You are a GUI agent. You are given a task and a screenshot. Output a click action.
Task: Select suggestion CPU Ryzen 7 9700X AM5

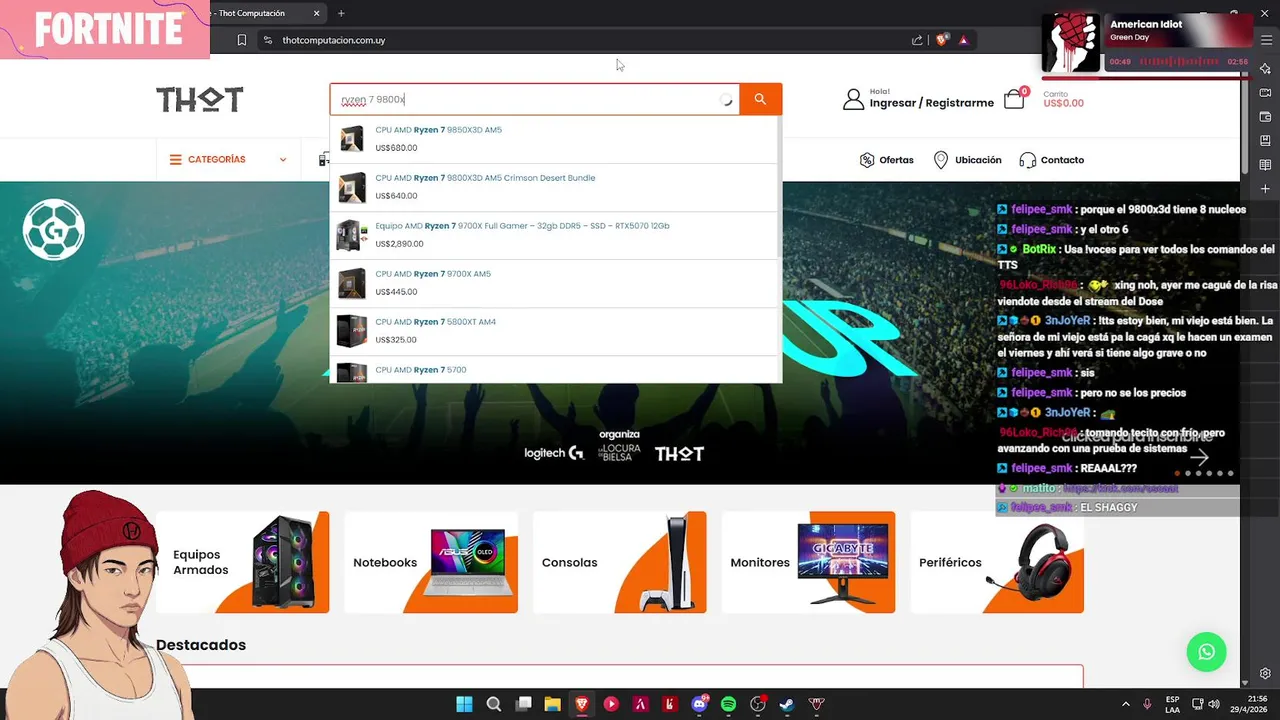(x=555, y=283)
